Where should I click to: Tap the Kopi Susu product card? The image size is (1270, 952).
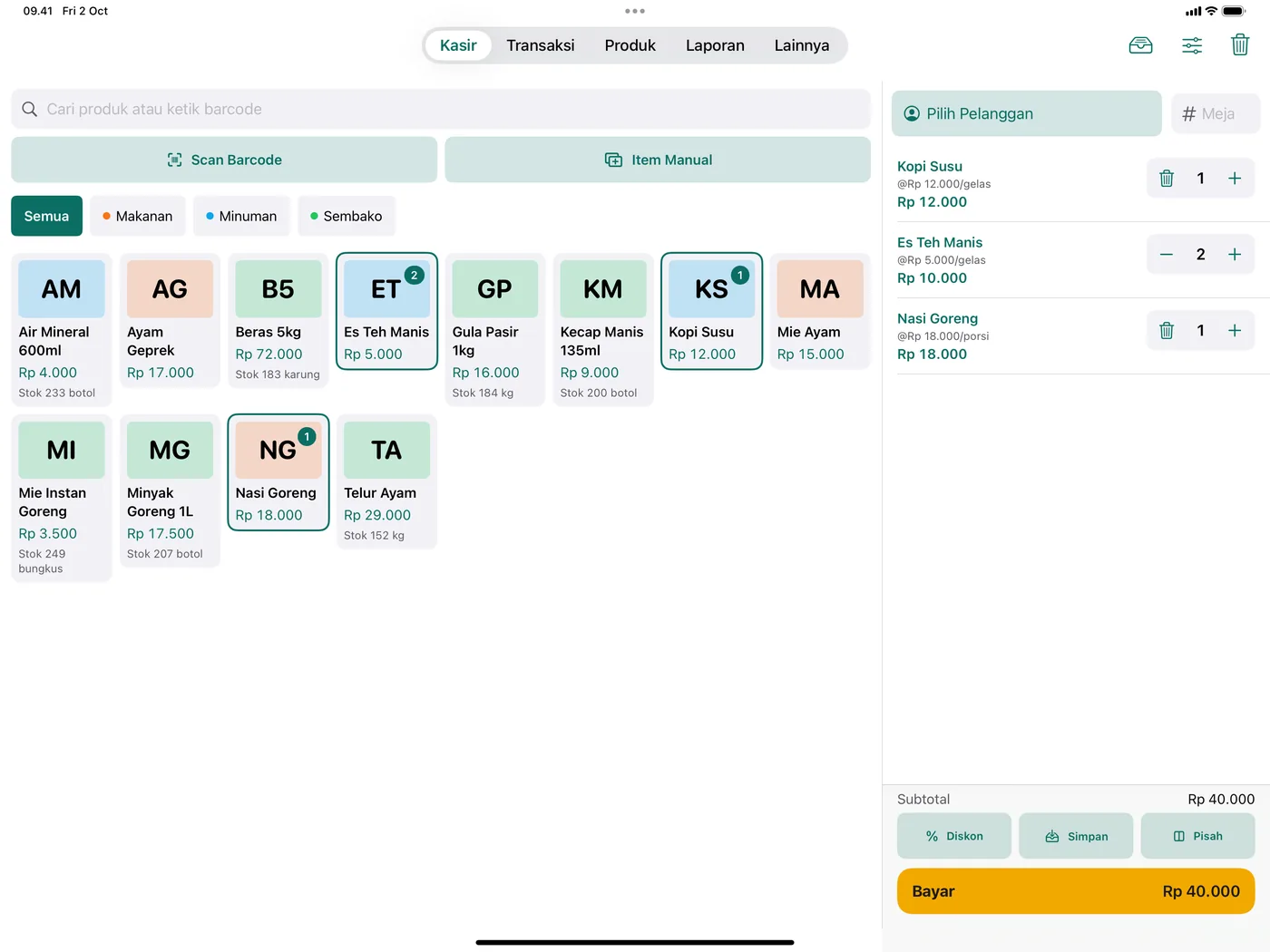click(711, 311)
